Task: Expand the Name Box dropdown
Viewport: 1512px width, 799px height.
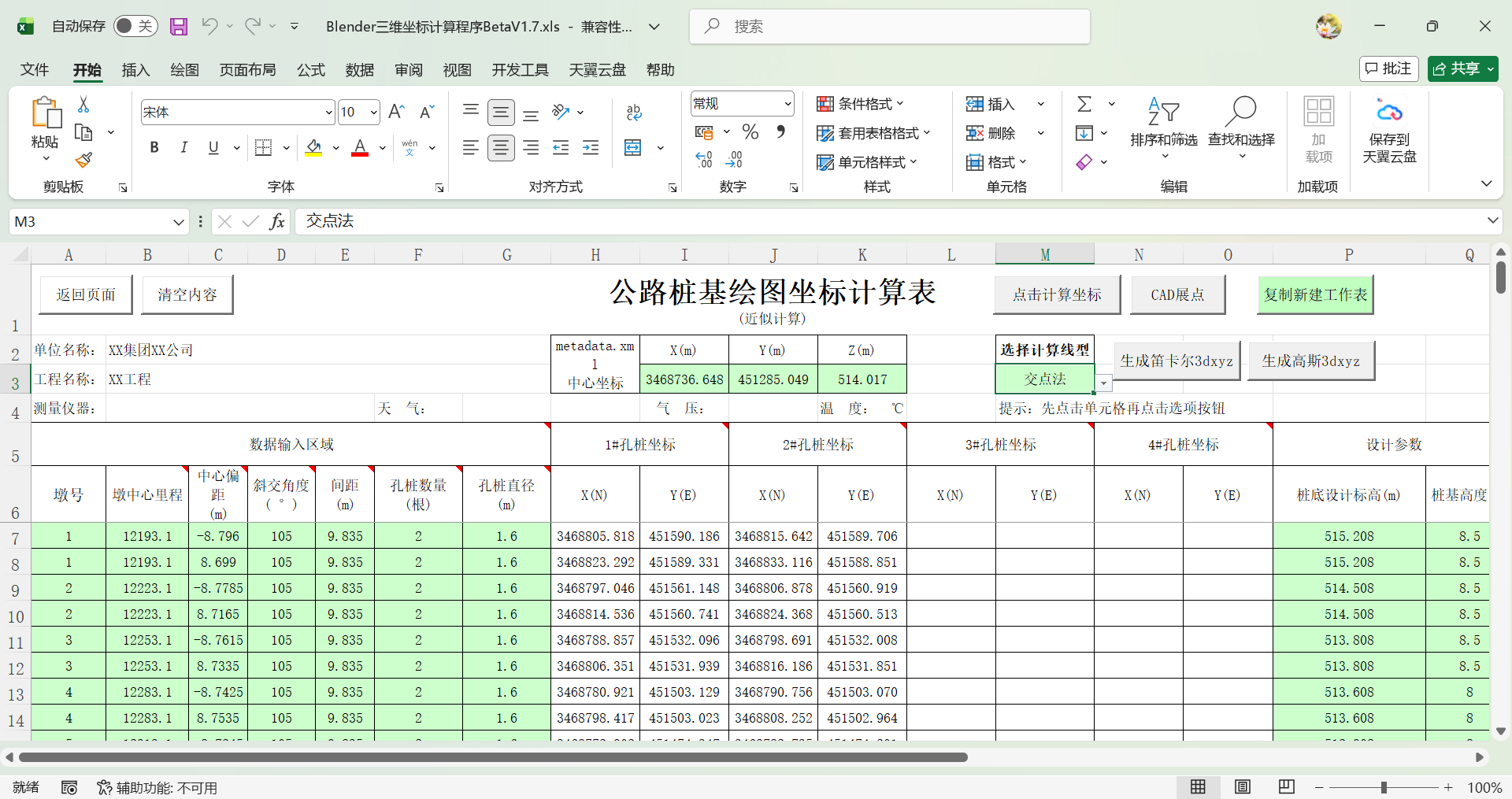Action: 179,222
